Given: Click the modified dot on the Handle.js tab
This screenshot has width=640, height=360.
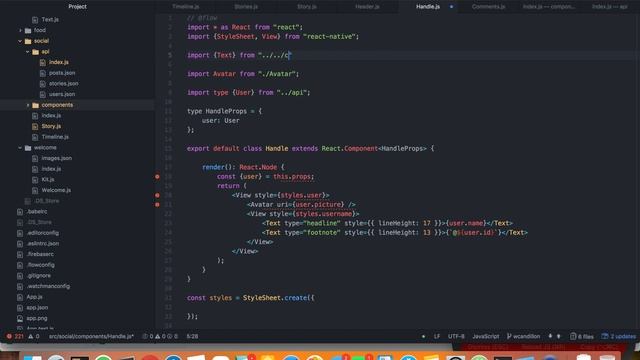Looking at the screenshot, I should [451, 7].
